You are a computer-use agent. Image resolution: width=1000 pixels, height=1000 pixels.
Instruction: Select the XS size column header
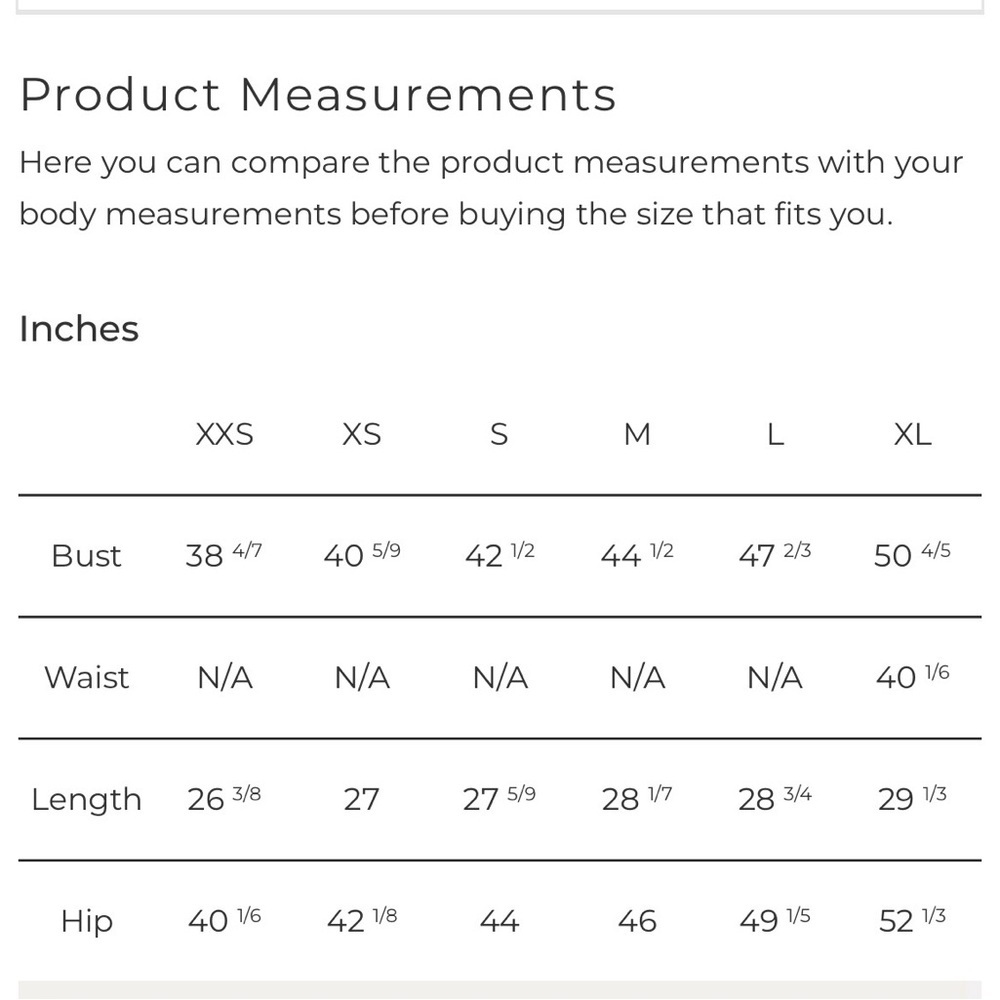tap(361, 434)
